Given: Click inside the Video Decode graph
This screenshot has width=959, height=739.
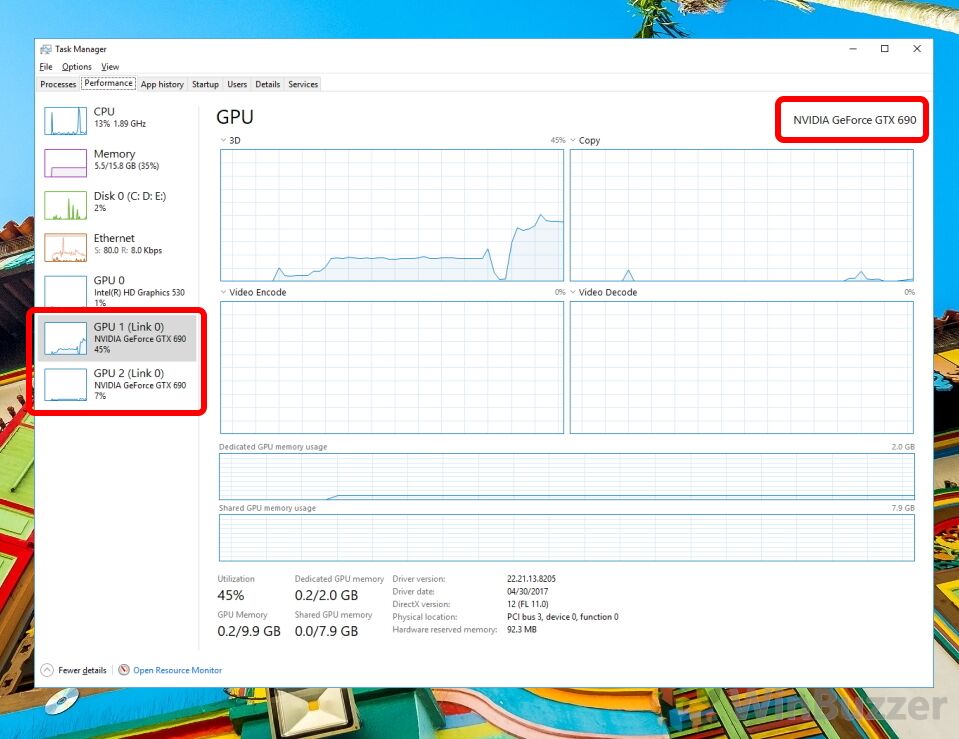Looking at the screenshot, I should tap(742, 367).
